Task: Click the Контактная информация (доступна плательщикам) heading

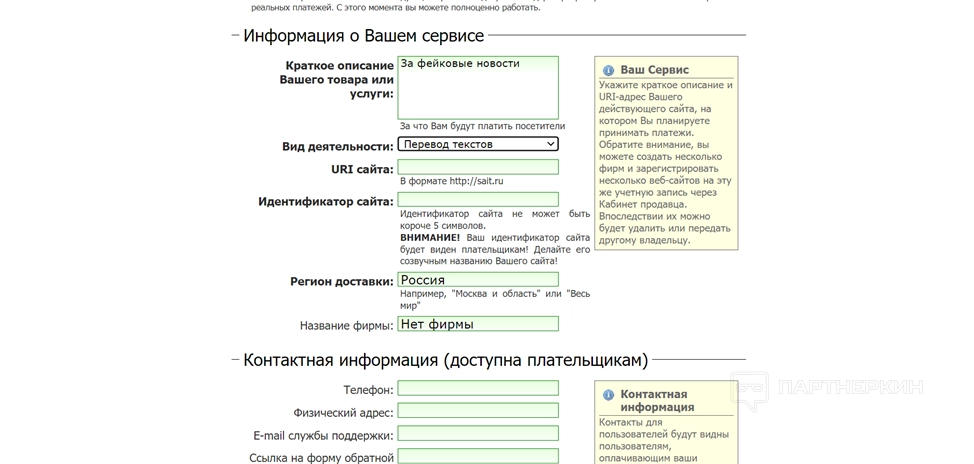Action: (445, 360)
